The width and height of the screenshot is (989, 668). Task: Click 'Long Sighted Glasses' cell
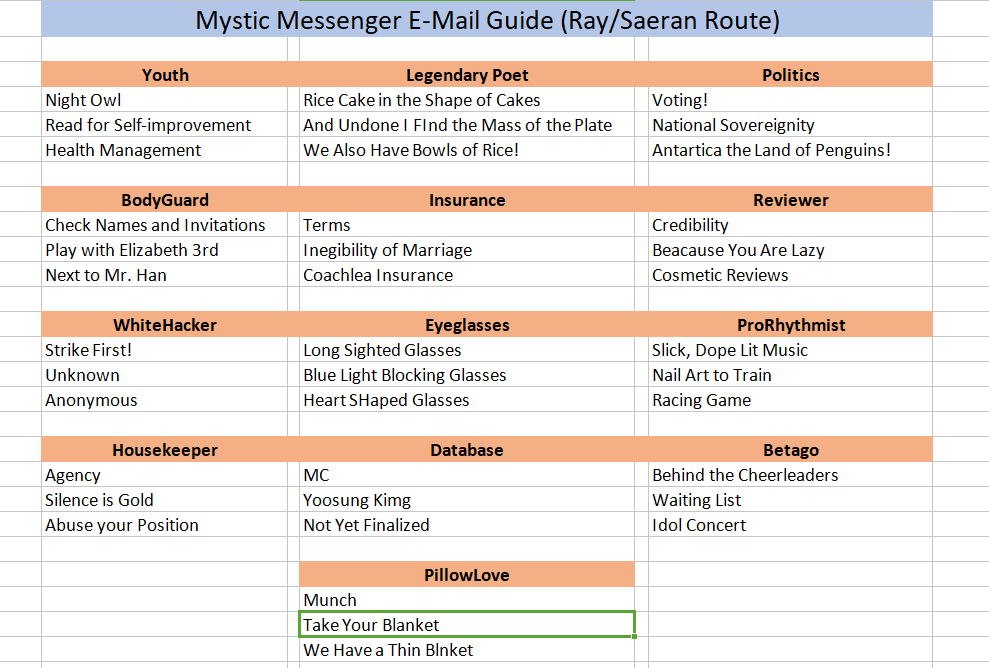coord(467,349)
